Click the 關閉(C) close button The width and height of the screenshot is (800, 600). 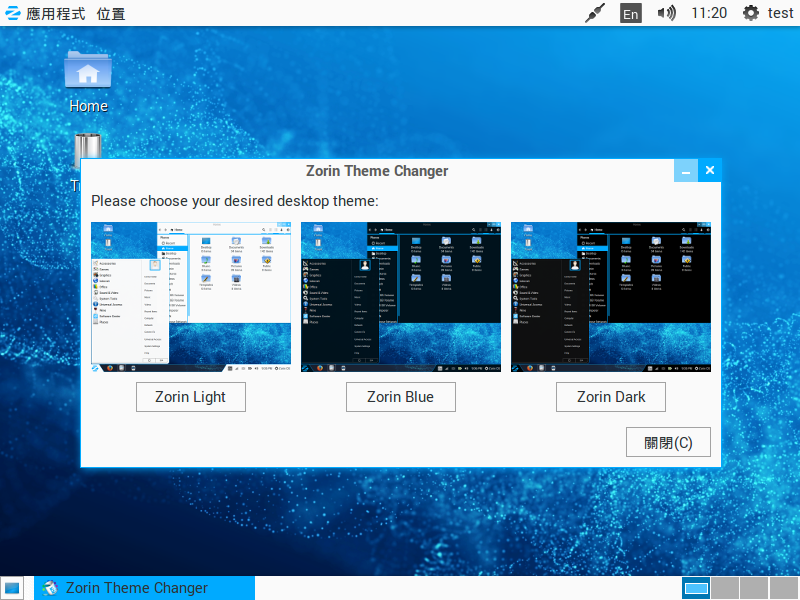pyautogui.click(x=668, y=442)
